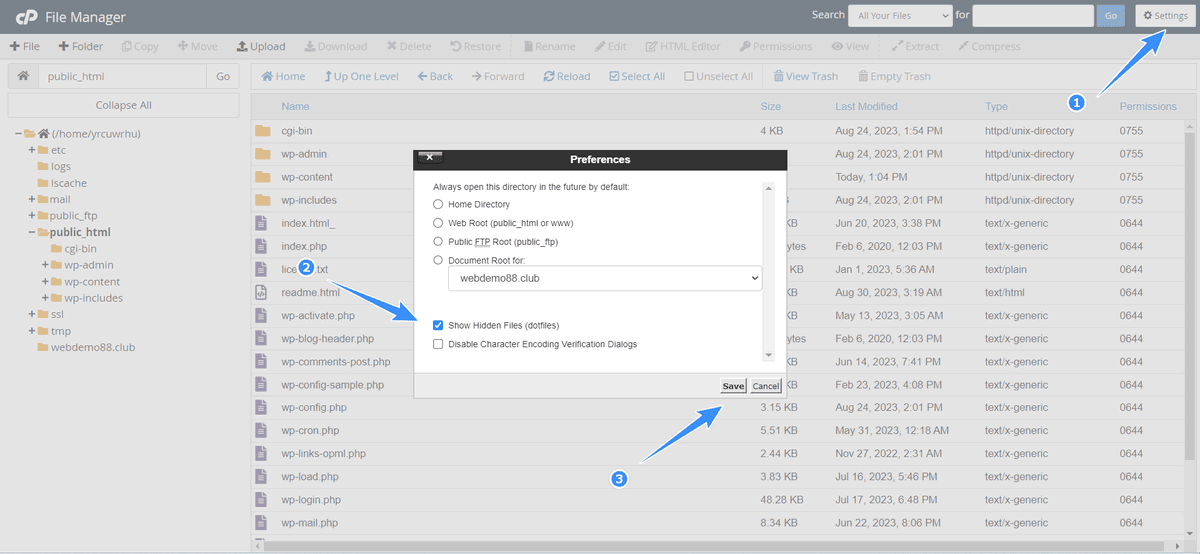Open the All Your Files search dropdown
Screen dimensions: 1200x554
[900, 15]
